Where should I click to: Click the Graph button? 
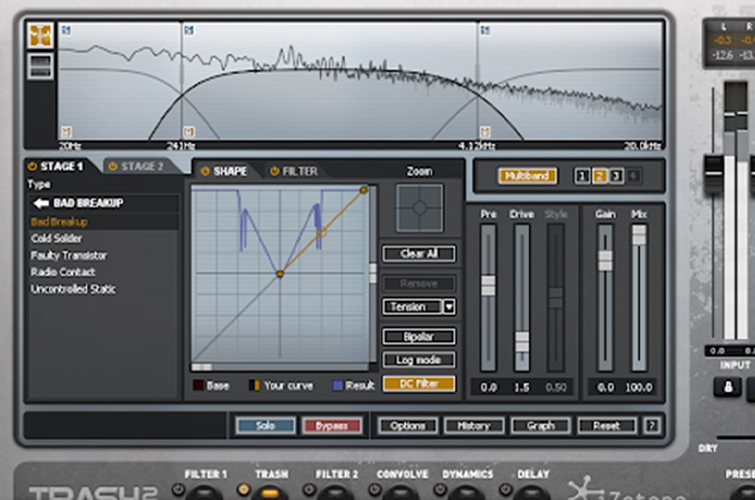click(541, 426)
